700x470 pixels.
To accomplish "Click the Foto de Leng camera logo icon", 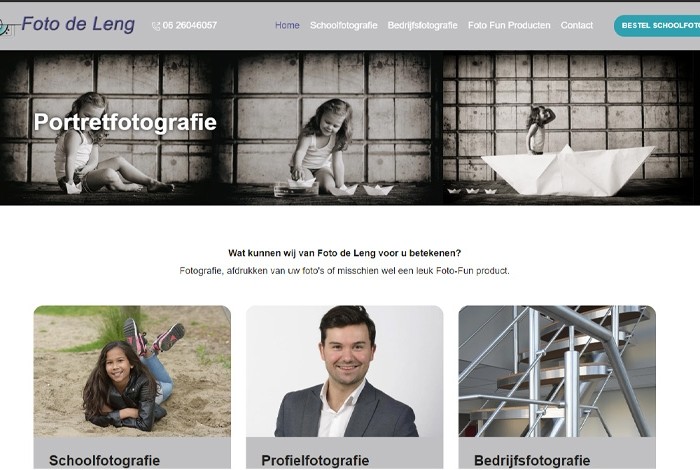I will [x=6, y=28].
